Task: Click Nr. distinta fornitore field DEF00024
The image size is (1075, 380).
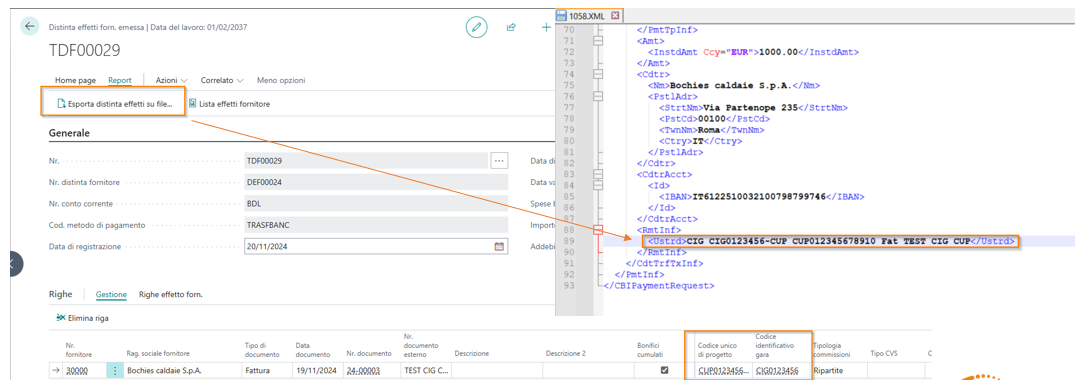Action: 376,182
